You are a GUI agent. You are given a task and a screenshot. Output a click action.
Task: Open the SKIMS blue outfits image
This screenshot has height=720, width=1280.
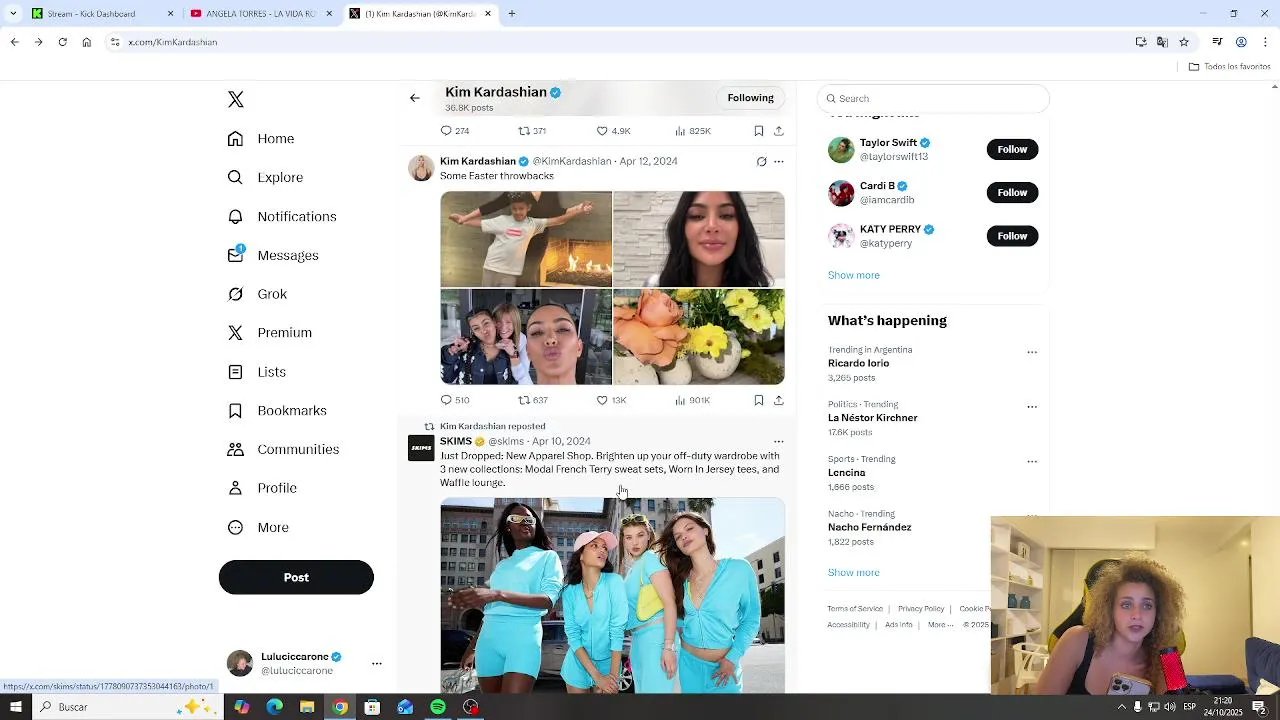(613, 595)
